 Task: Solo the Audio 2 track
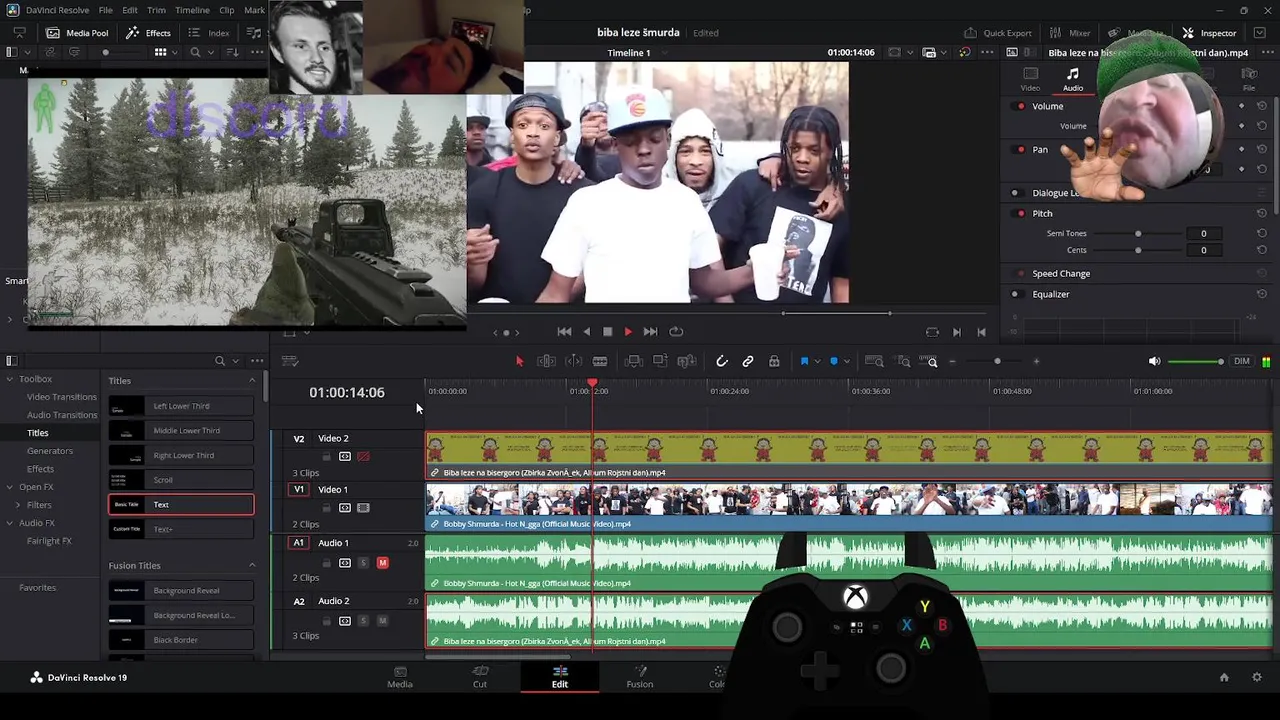click(x=363, y=621)
